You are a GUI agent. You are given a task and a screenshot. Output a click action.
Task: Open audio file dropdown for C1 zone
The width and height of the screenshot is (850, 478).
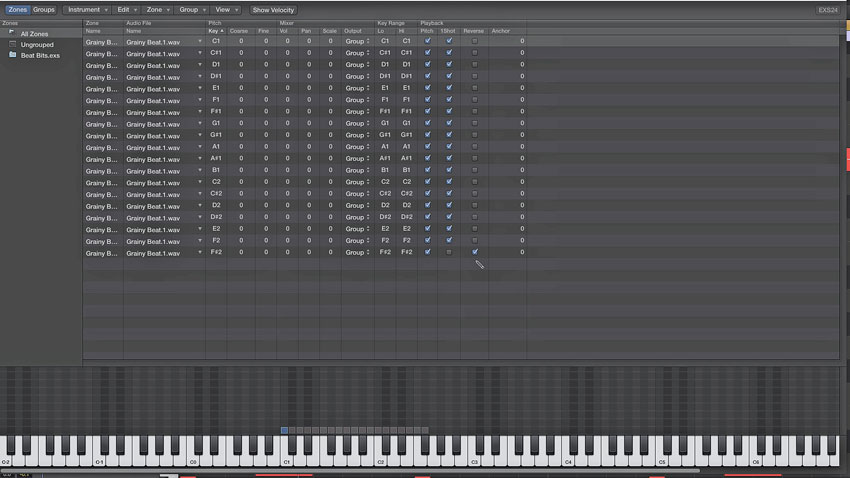click(x=199, y=42)
